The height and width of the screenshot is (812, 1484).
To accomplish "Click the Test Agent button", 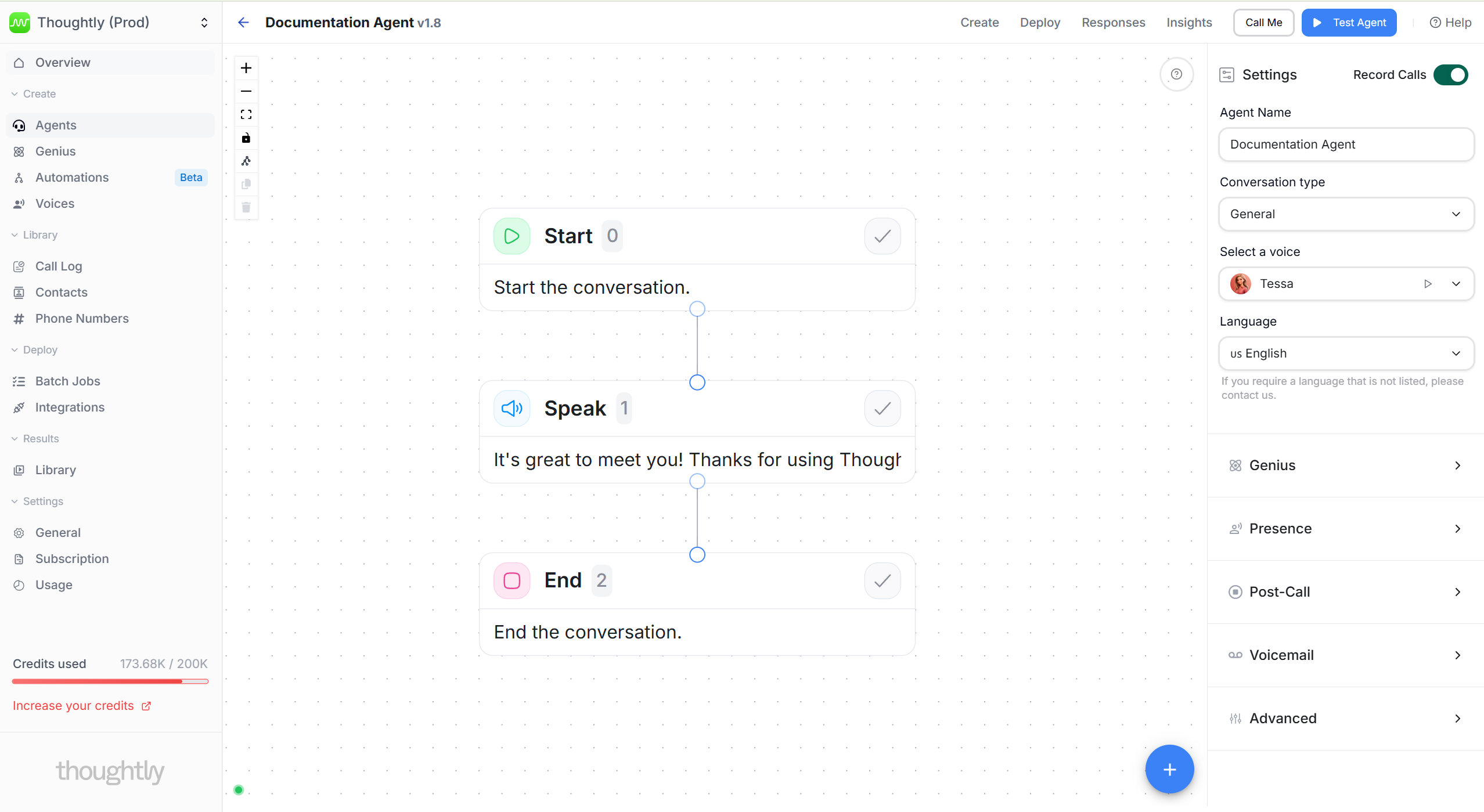I will pyautogui.click(x=1349, y=23).
